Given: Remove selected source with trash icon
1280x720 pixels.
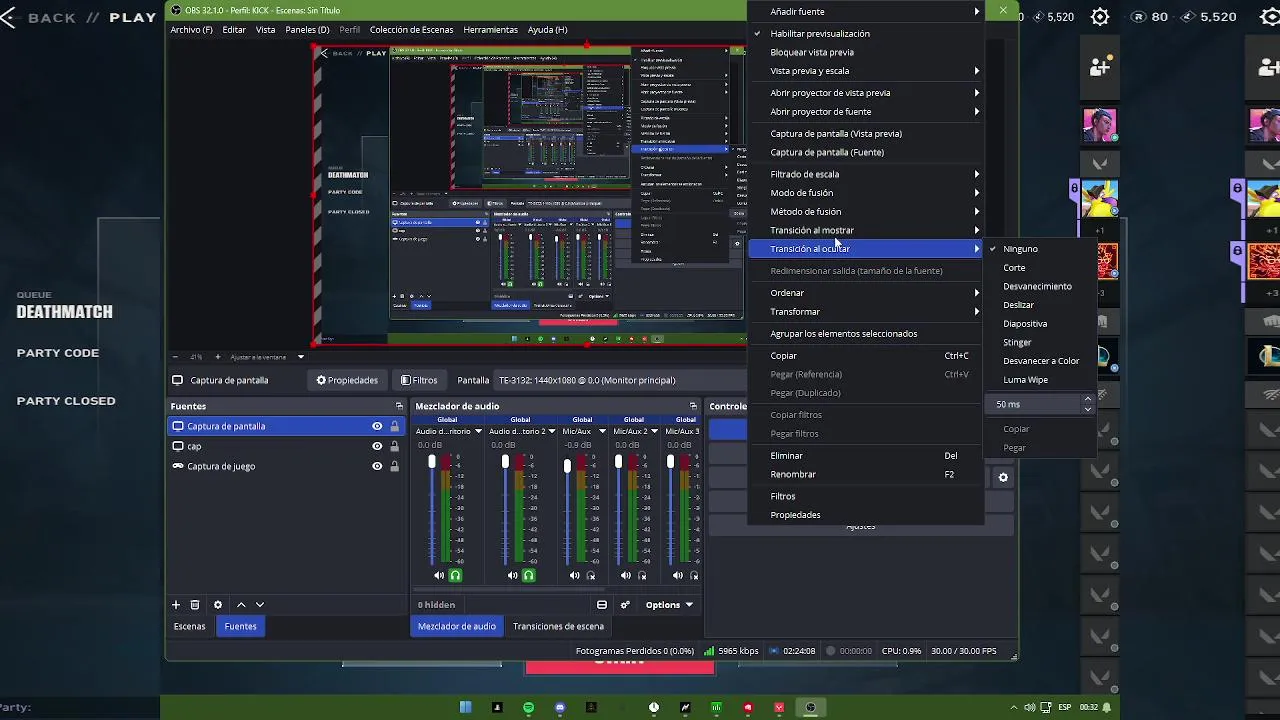Looking at the screenshot, I should [195, 605].
